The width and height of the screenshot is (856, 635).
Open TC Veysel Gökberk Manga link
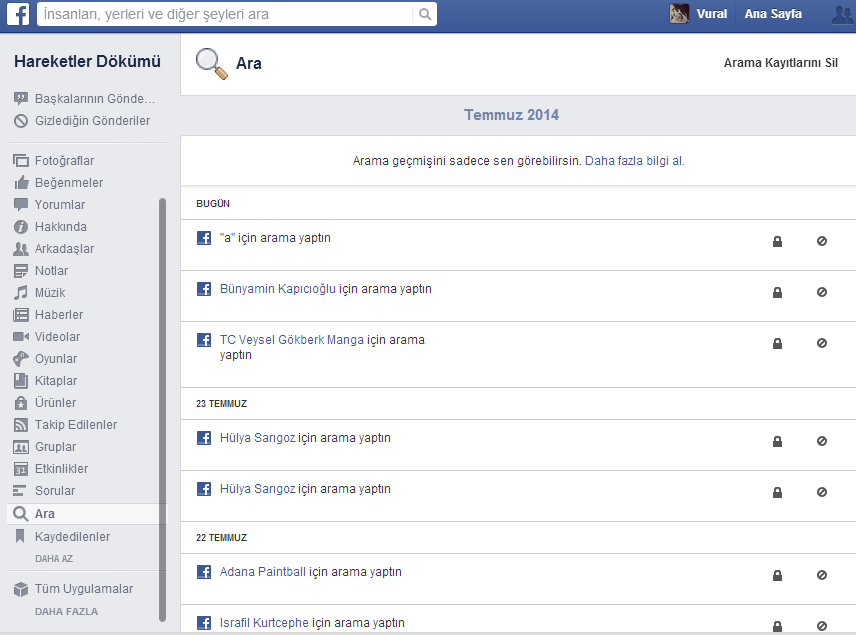coord(292,340)
